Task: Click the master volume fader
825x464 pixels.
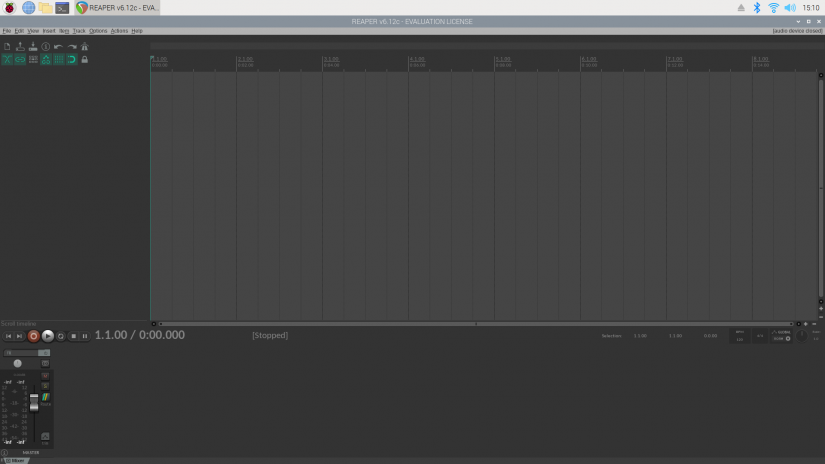Action: coord(34,402)
